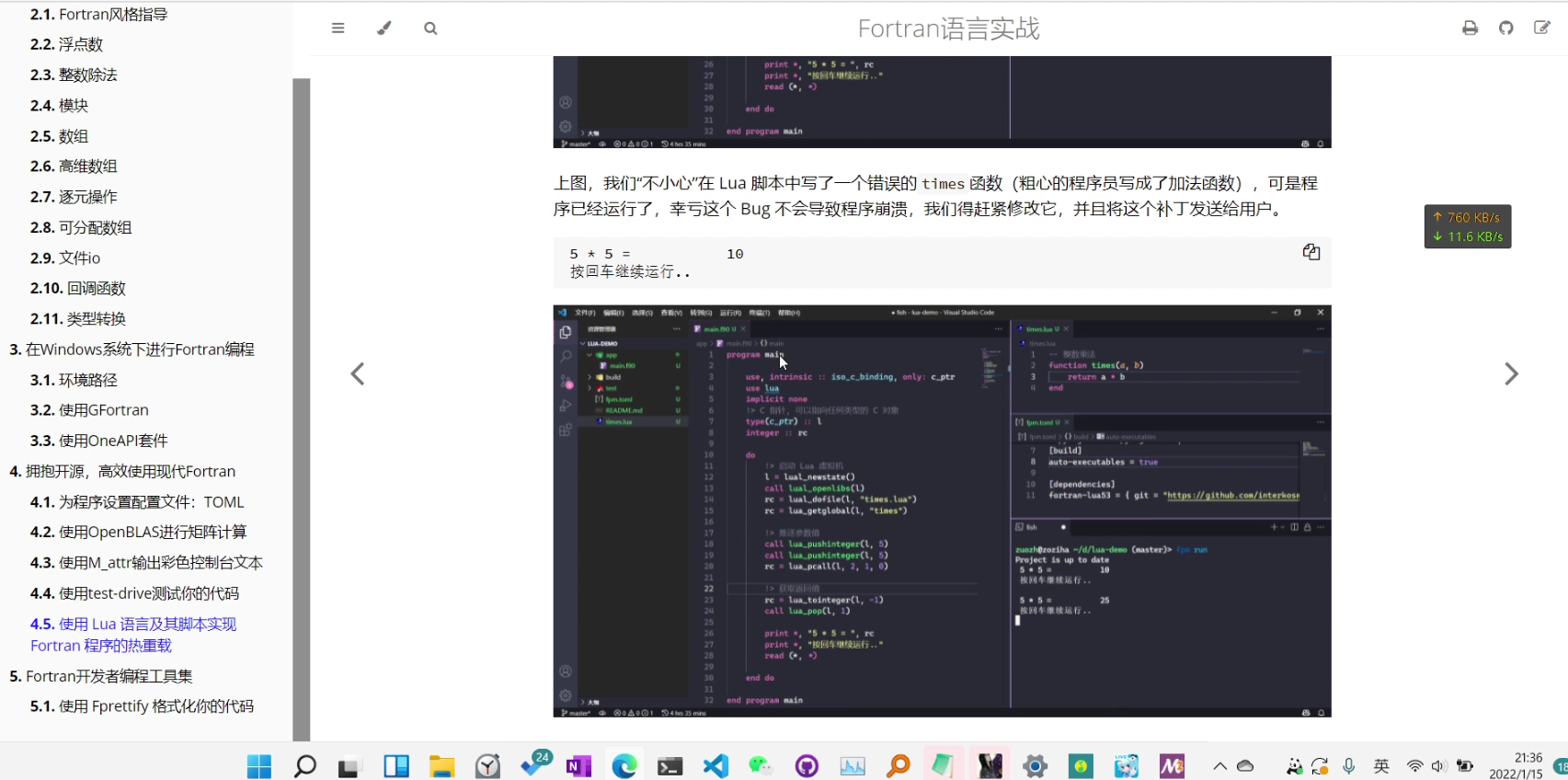Toggle the sidebar with the hamburger icon
Viewport: 1568px width, 780px height.
338,29
